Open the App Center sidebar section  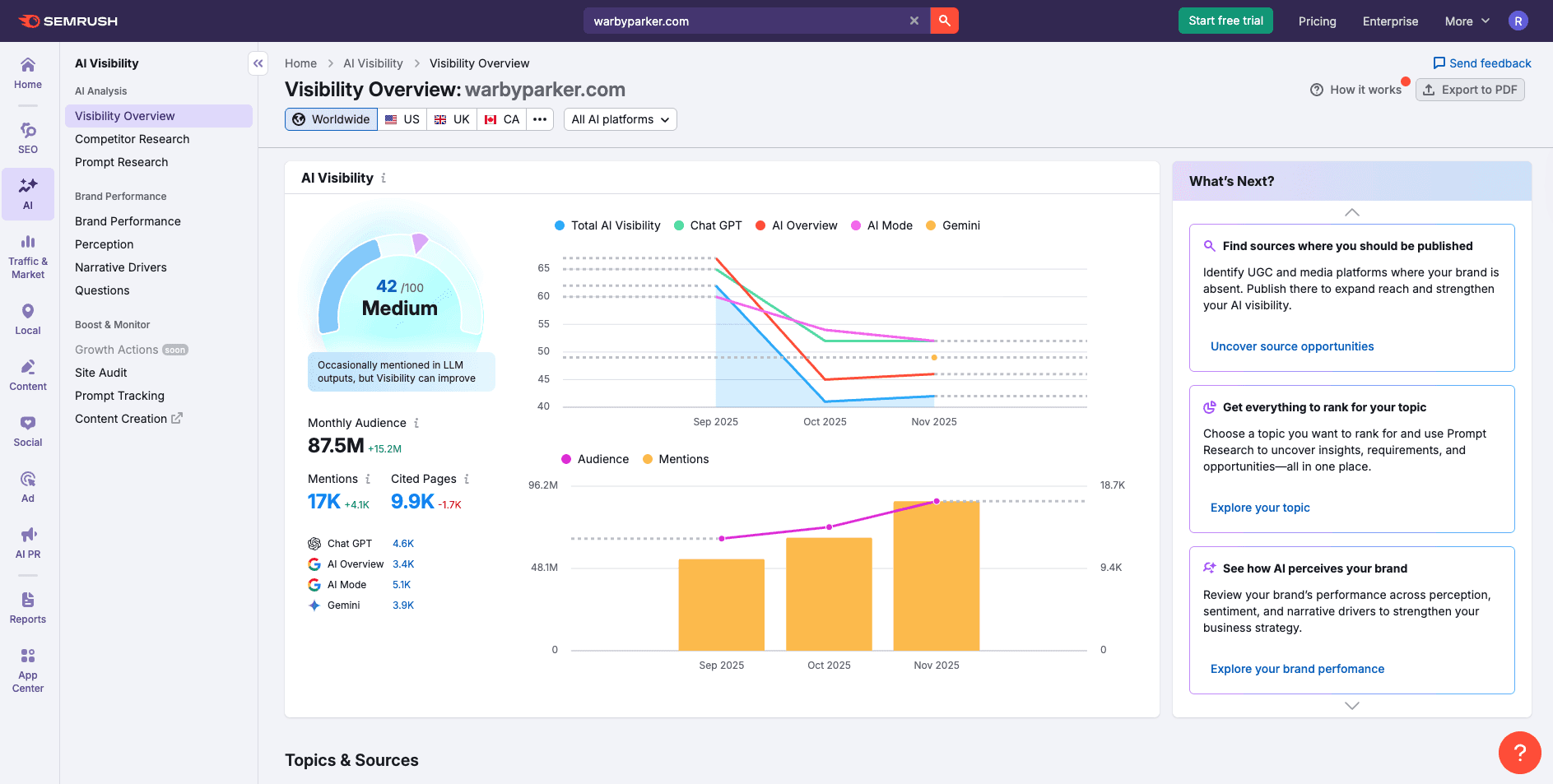[28, 670]
